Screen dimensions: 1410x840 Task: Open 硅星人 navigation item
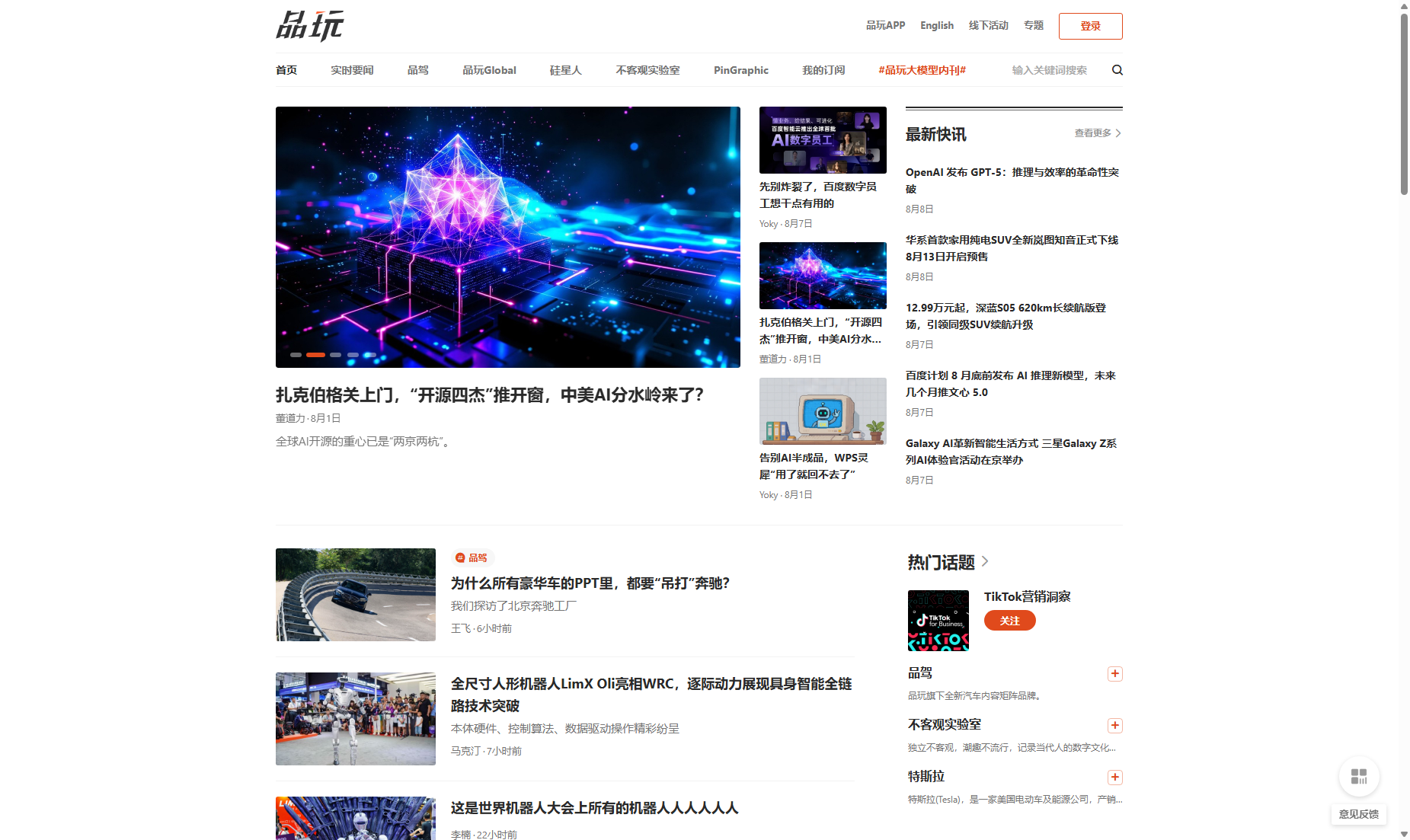[566, 70]
